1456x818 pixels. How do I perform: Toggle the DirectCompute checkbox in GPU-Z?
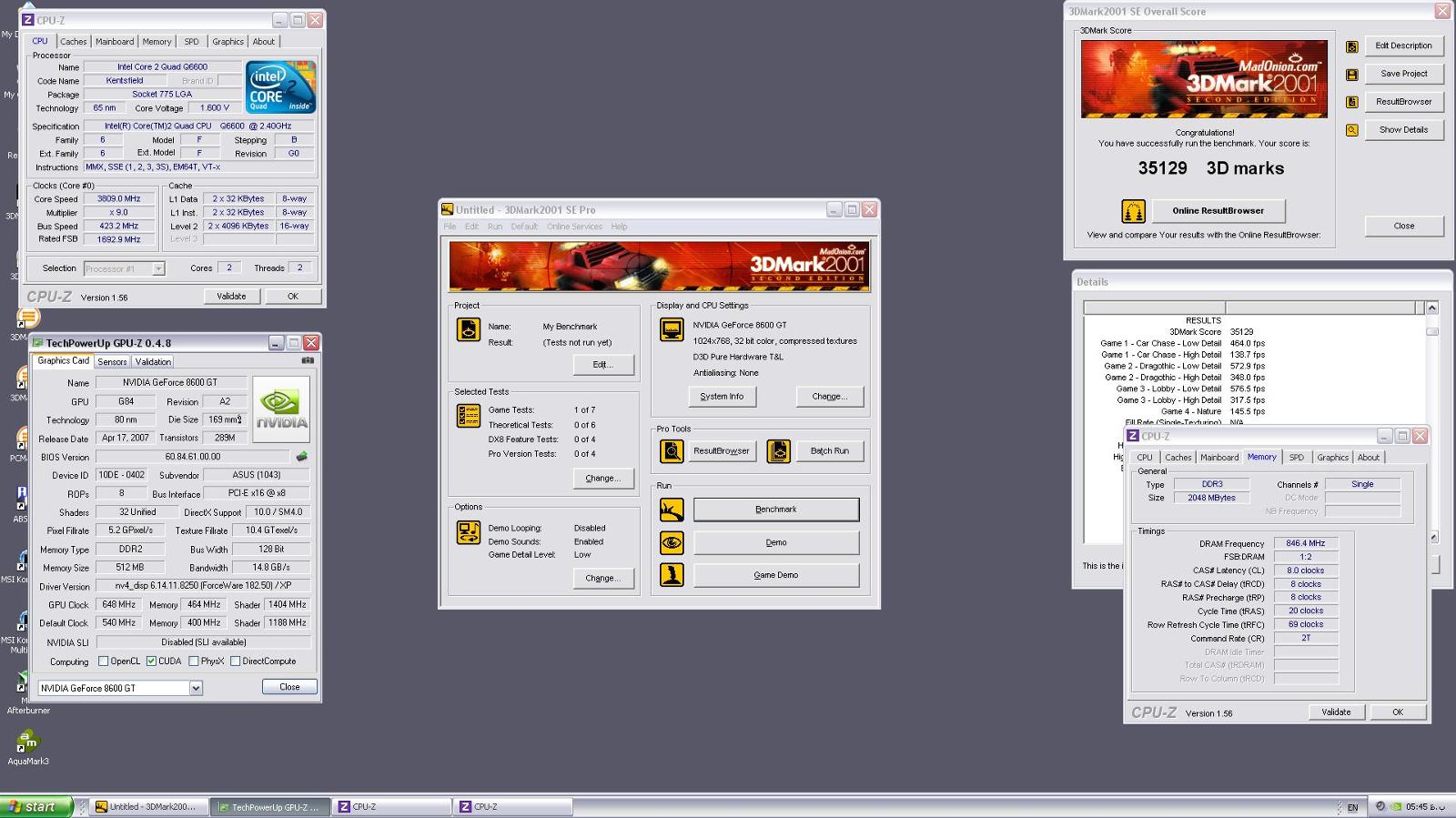(235, 661)
